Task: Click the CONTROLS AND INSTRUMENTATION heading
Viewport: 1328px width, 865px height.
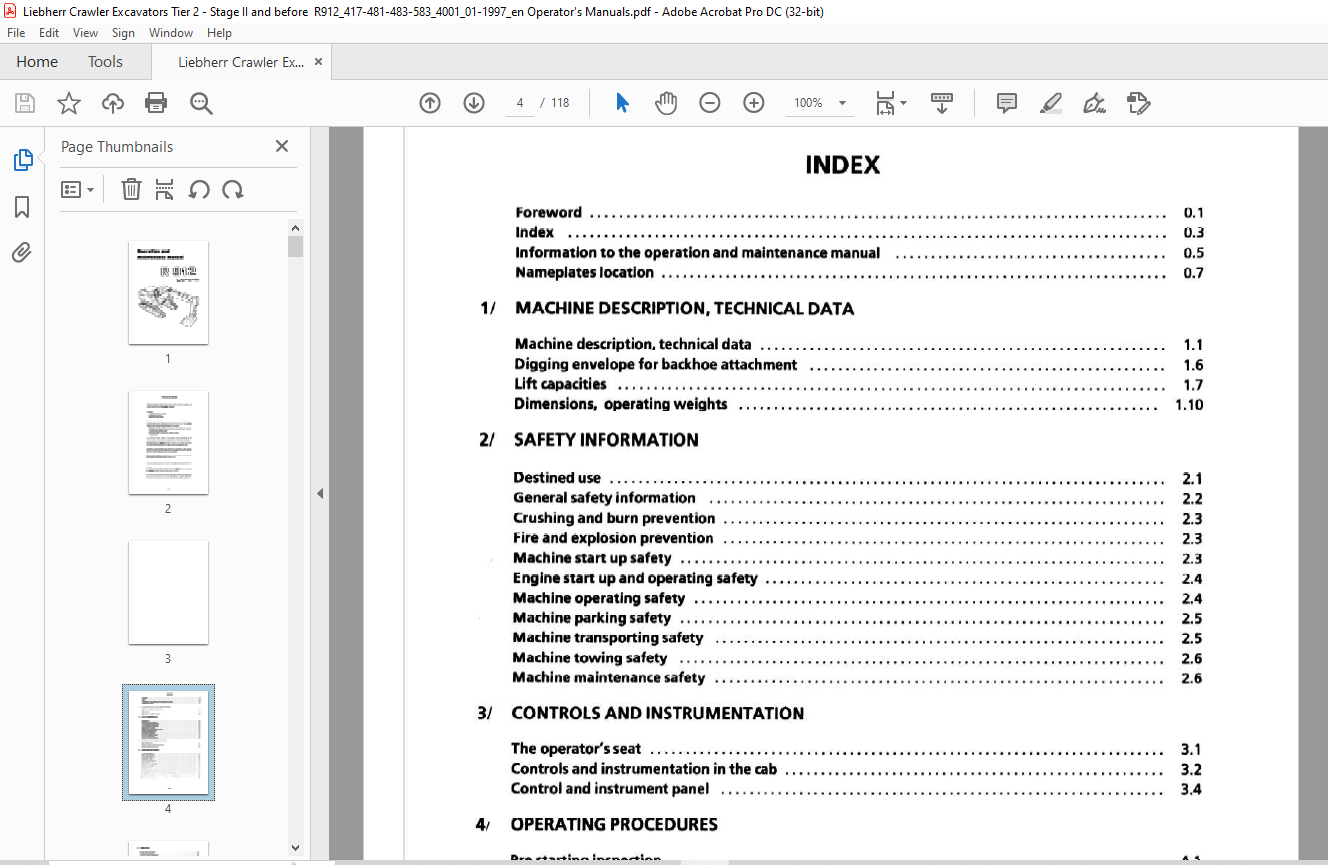Action: click(x=658, y=713)
